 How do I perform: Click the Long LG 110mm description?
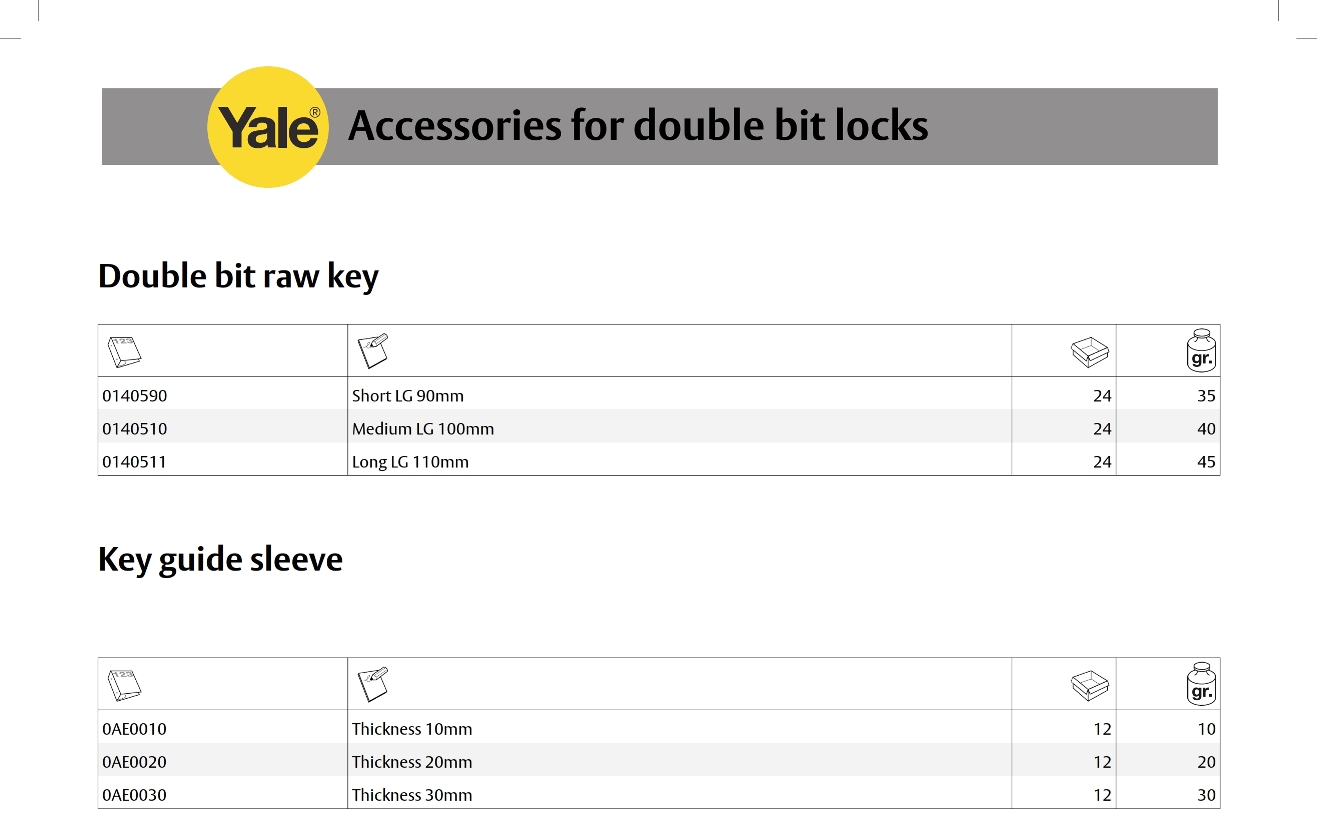(410, 462)
